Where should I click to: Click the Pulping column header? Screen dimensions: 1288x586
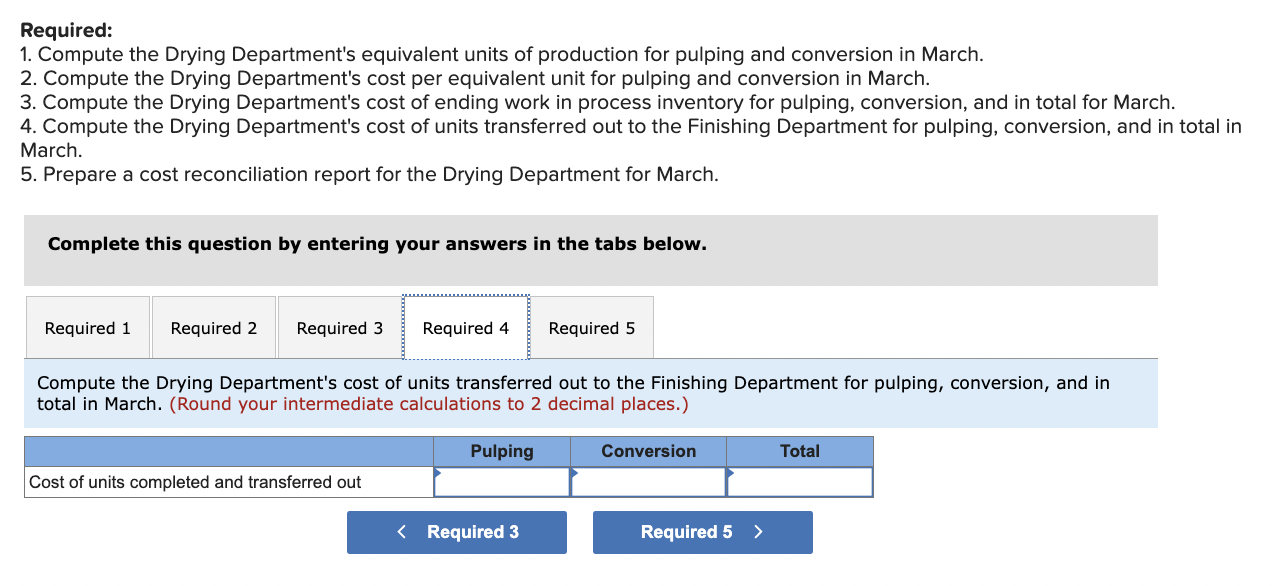click(501, 451)
